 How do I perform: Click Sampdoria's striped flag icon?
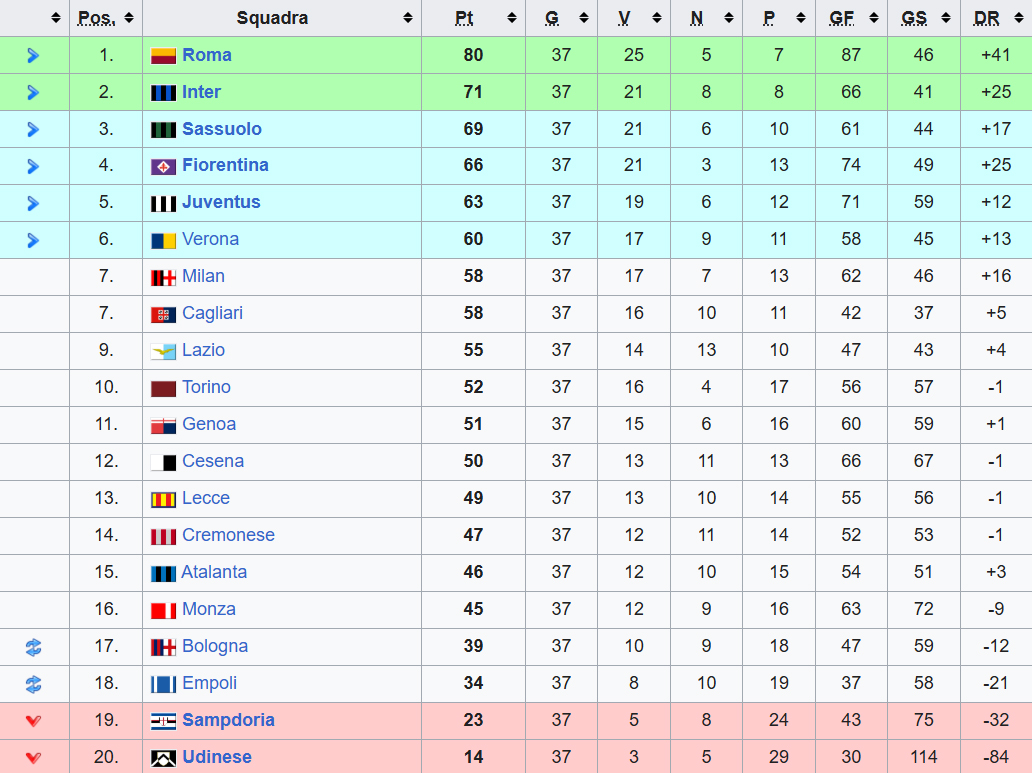click(x=163, y=722)
